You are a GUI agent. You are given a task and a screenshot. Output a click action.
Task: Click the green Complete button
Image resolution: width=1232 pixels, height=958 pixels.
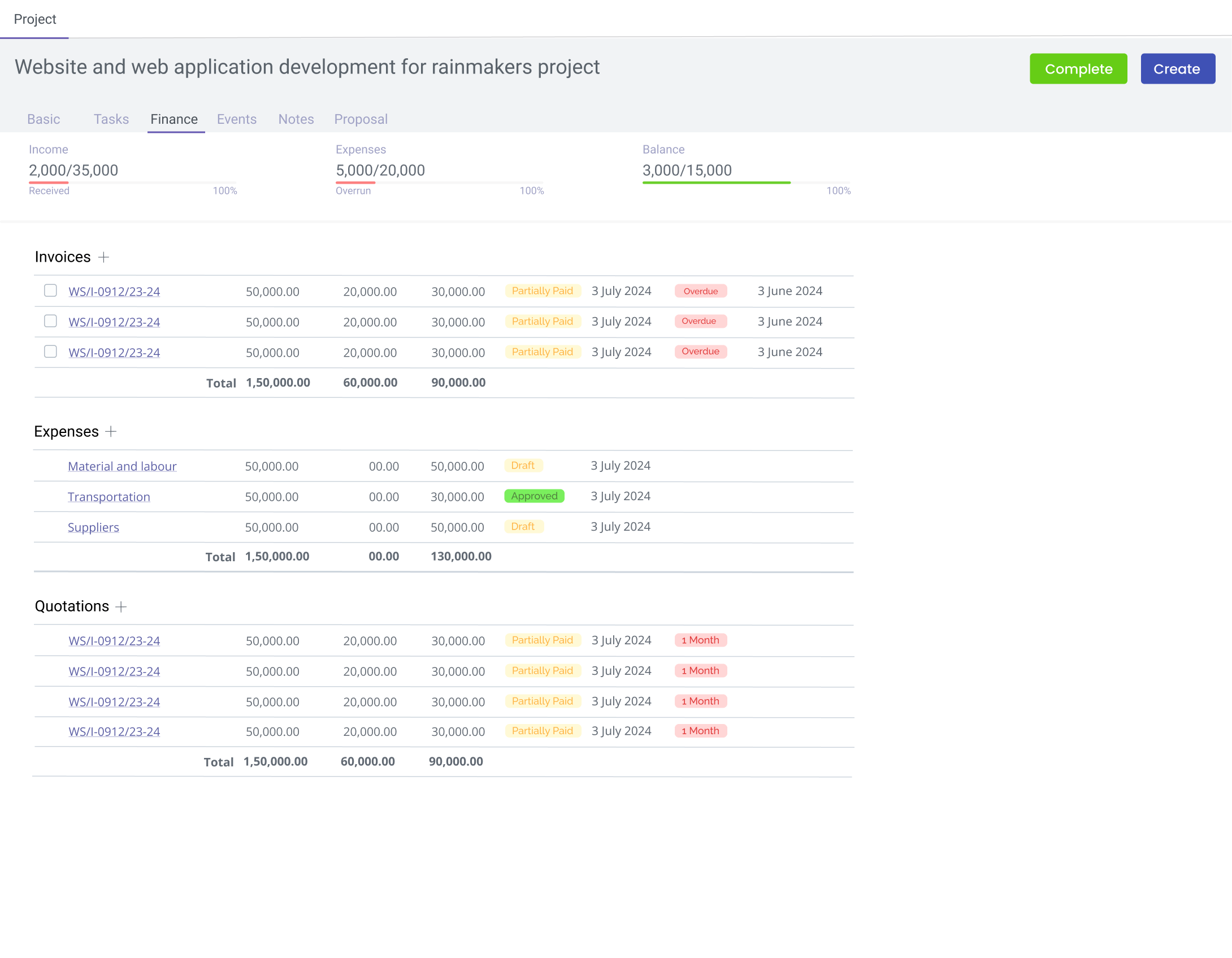click(x=1078, y=69)
